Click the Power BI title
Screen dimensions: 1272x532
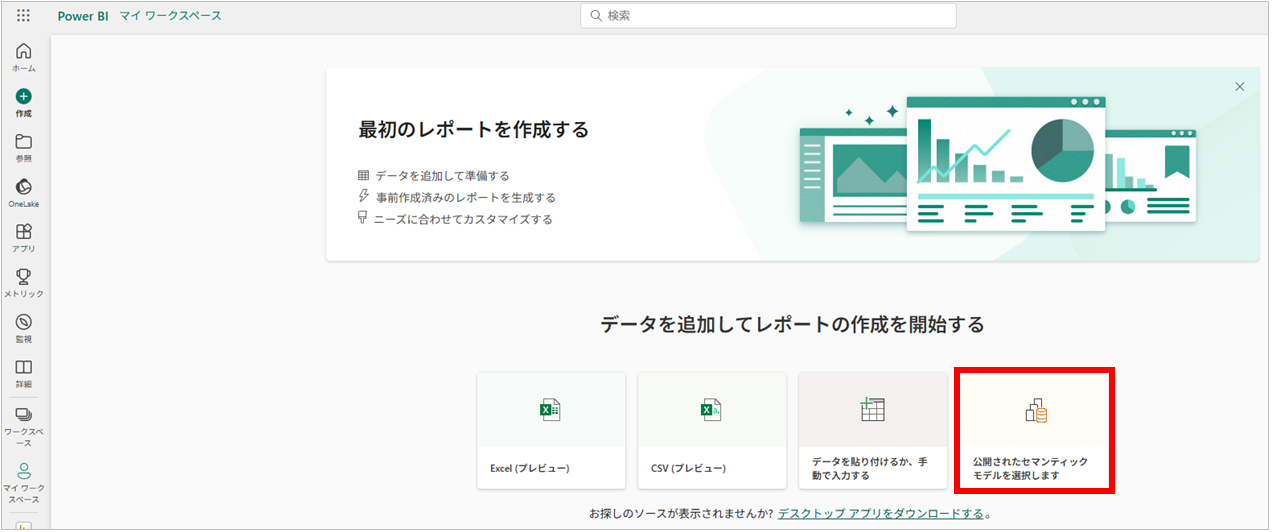(x=83, y=16)
